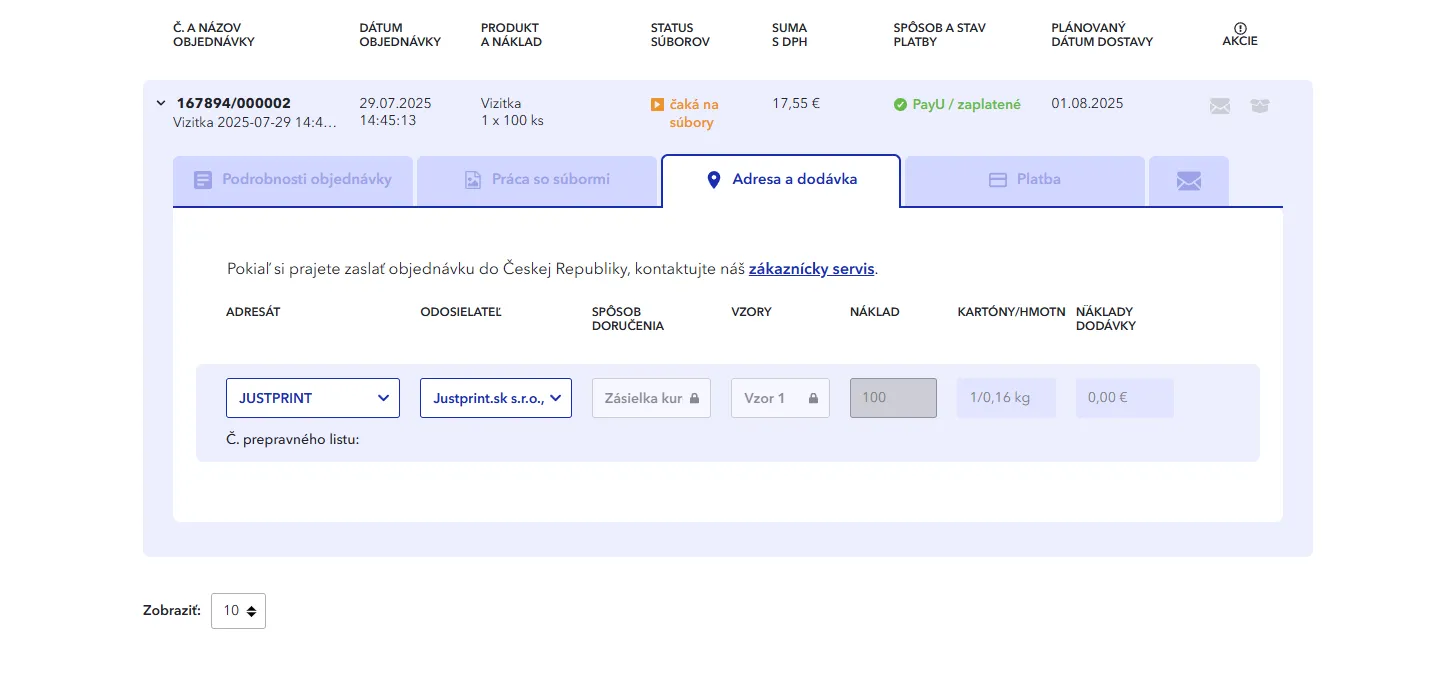
Task: Click the orange 'čaká na súbory' status icon
Action: point(657,104)
